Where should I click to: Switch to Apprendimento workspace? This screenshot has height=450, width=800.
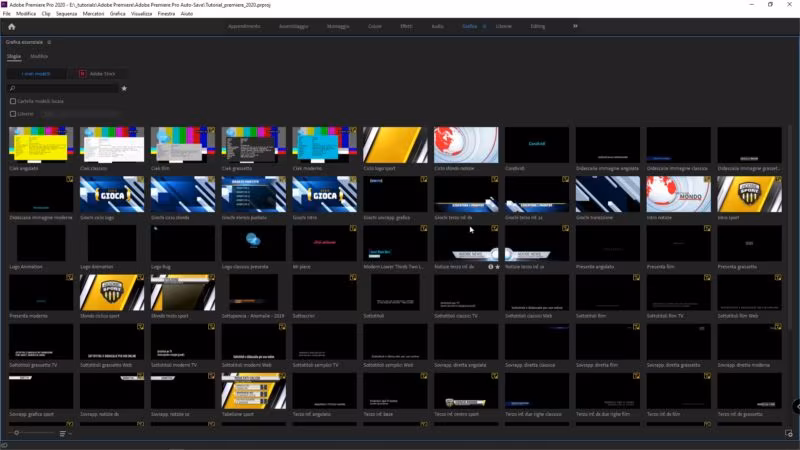pyautogui.click(x=244, y=27)
